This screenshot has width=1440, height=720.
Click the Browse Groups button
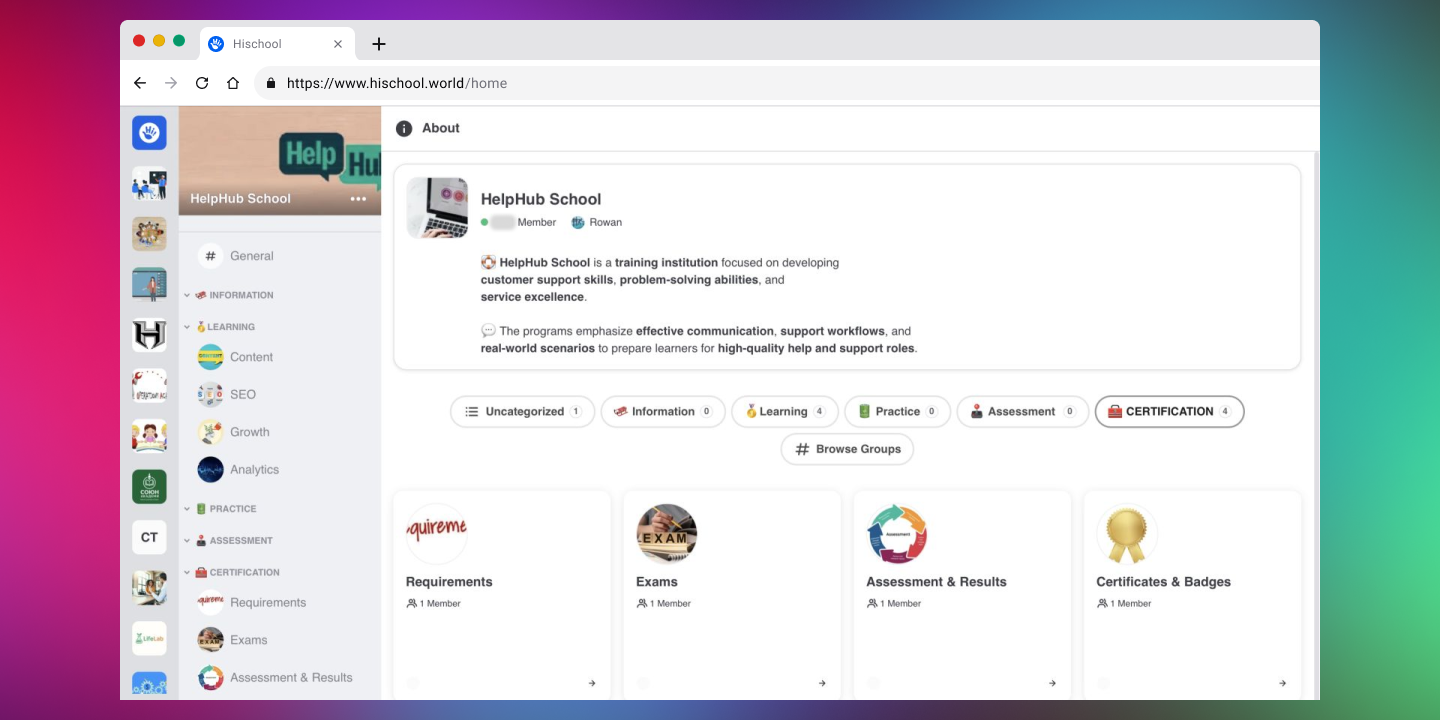point(847,449)
